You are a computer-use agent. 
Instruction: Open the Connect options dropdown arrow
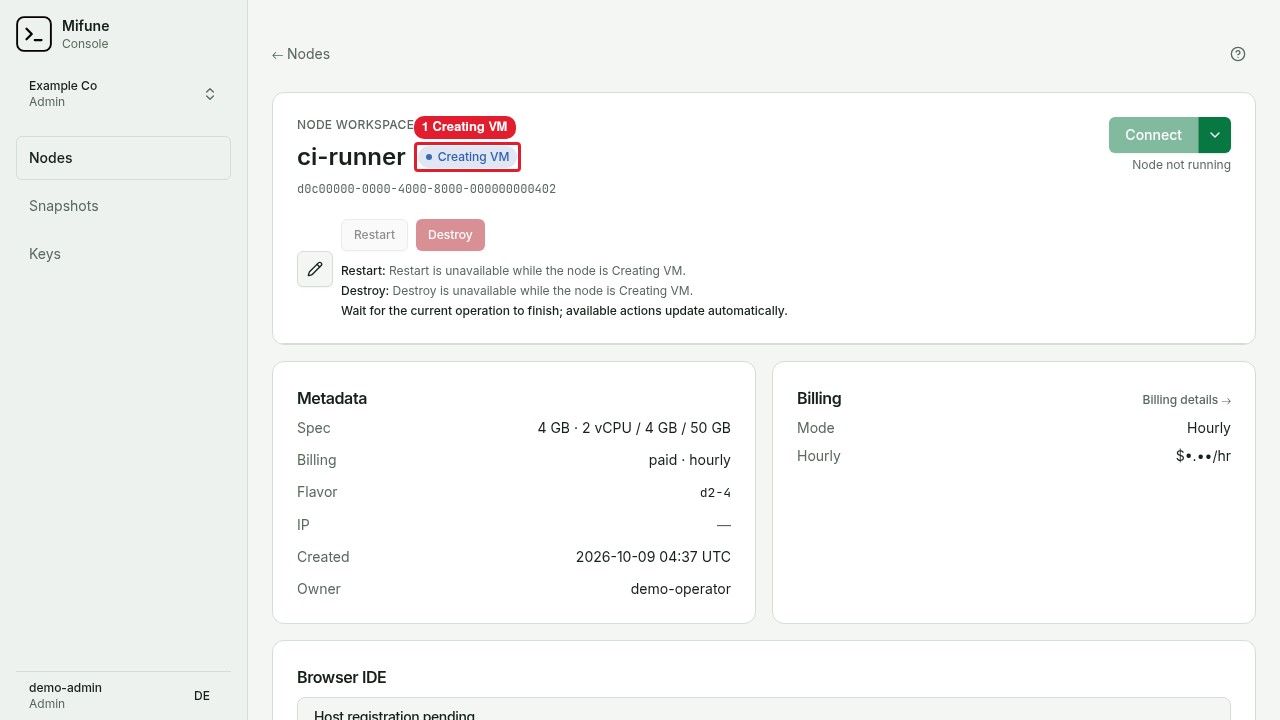(1215, 135)
